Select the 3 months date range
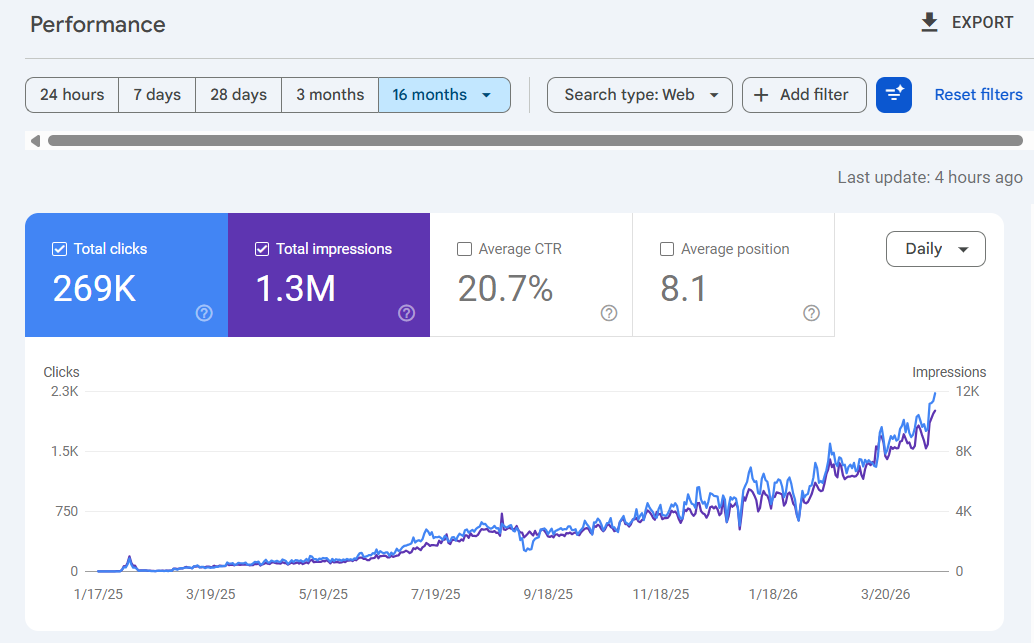This screenshot has height=643, width=1034. [x=330, y=95]
